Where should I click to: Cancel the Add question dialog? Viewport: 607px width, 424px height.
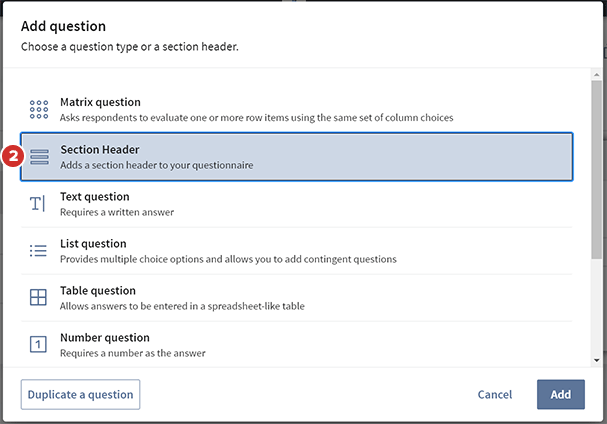click(x=495, y=394)
